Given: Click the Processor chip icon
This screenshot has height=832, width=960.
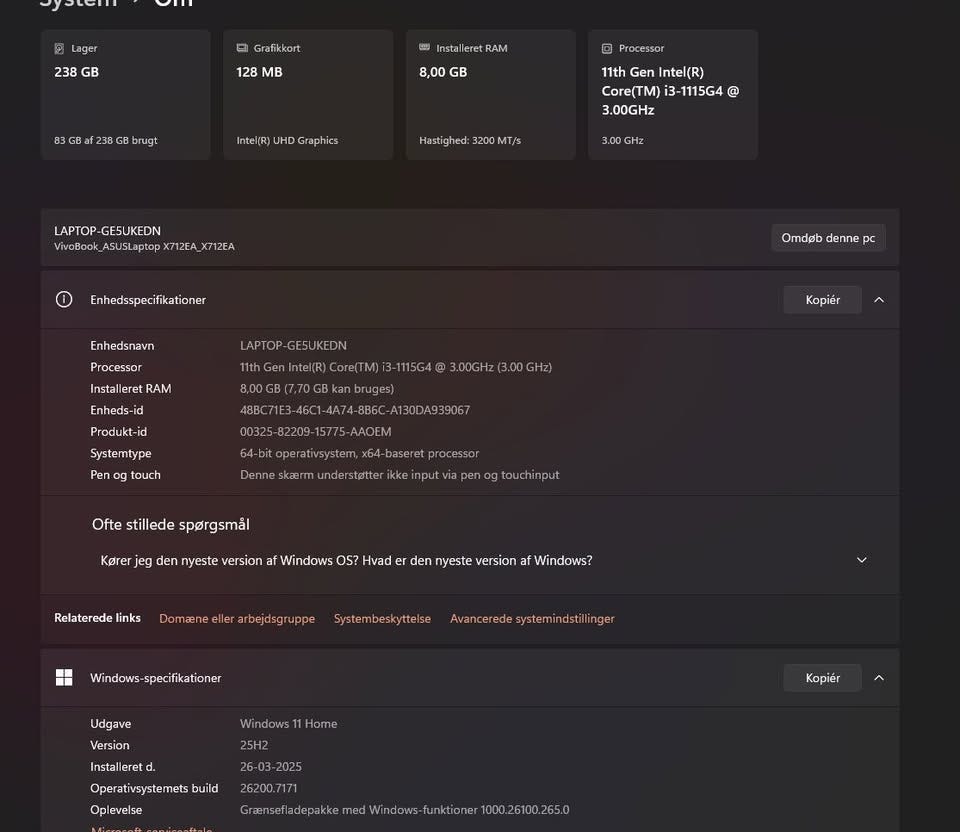Looking at the screenshot, I should tap(607, 48).
